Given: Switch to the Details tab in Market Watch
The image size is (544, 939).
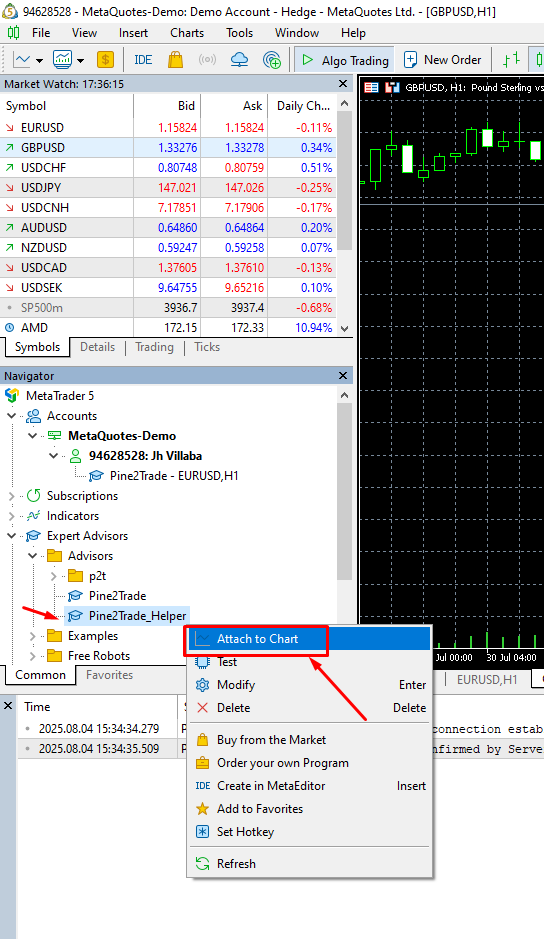Looking at the screenshot, I should point(98,347).
